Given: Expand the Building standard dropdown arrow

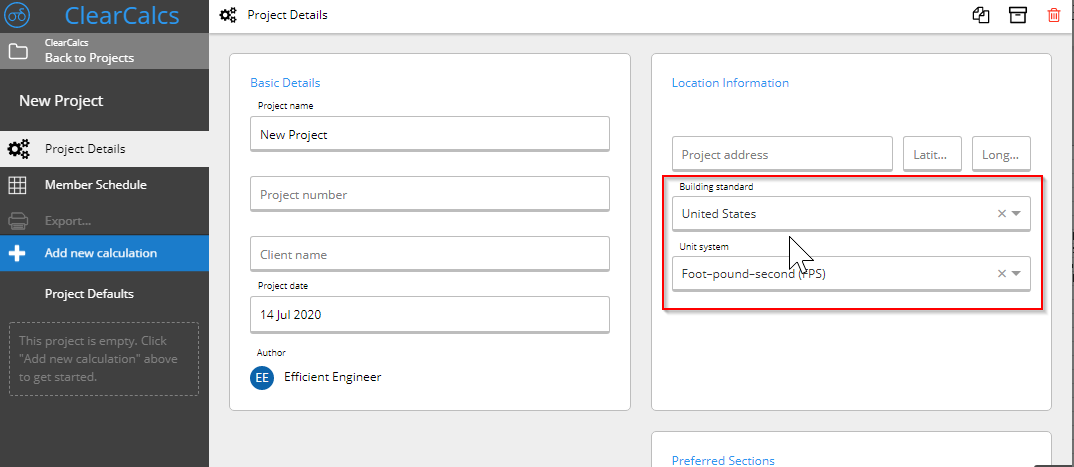Looking at the screenshot, I should click(x=1016, y=214).
